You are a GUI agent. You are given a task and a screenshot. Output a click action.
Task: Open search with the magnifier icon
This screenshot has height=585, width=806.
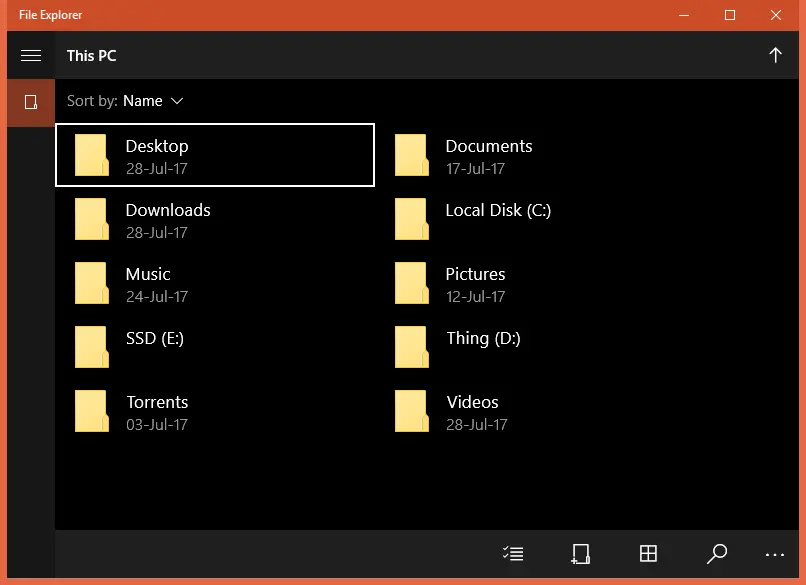pos(716,553)
